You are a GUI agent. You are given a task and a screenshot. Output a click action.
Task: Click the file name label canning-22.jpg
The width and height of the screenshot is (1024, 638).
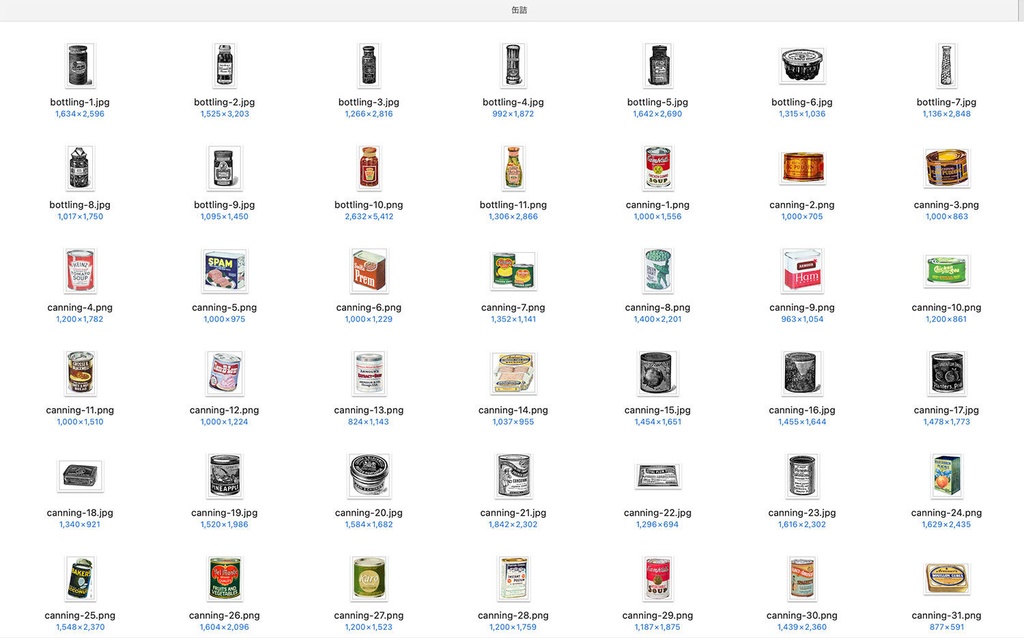(x=658, y=513)
